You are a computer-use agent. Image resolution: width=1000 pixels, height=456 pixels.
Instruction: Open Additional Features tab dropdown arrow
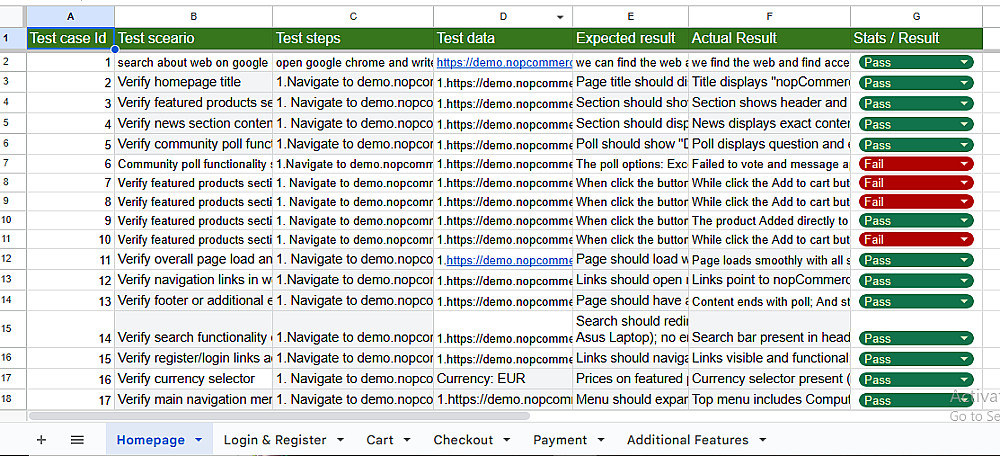pos(763,440)
